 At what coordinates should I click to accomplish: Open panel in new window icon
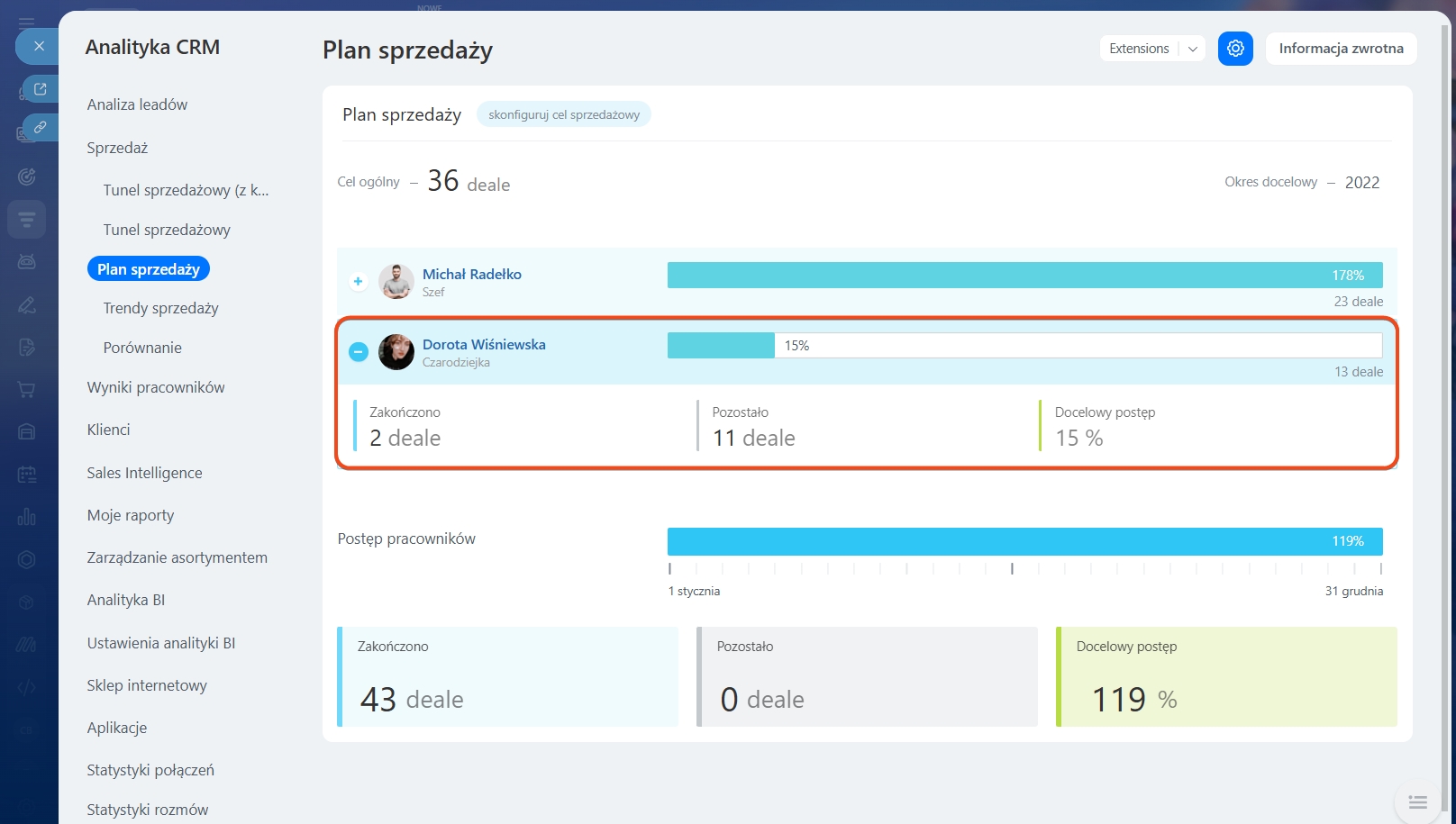[41, 88]
